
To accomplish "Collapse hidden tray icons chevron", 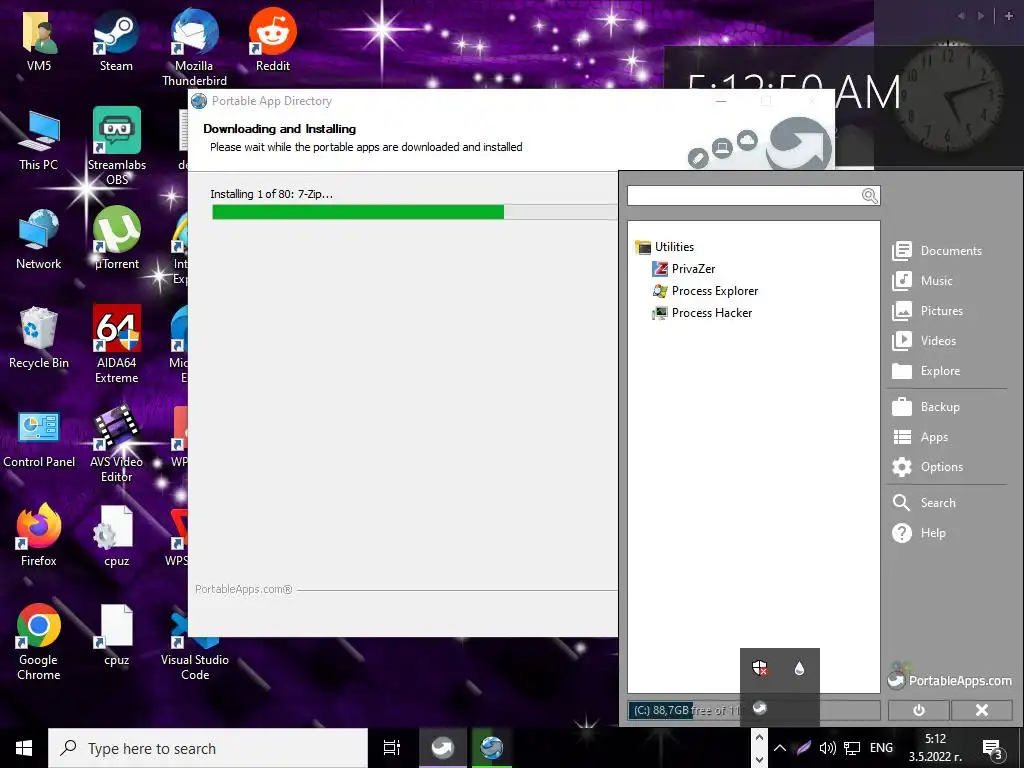I will [x=780, y=748].
